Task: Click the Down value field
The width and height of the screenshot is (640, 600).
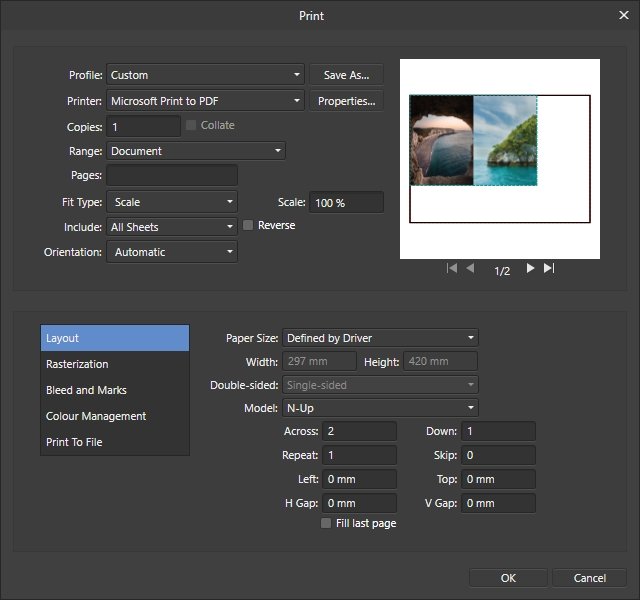Action: (498, 431)
